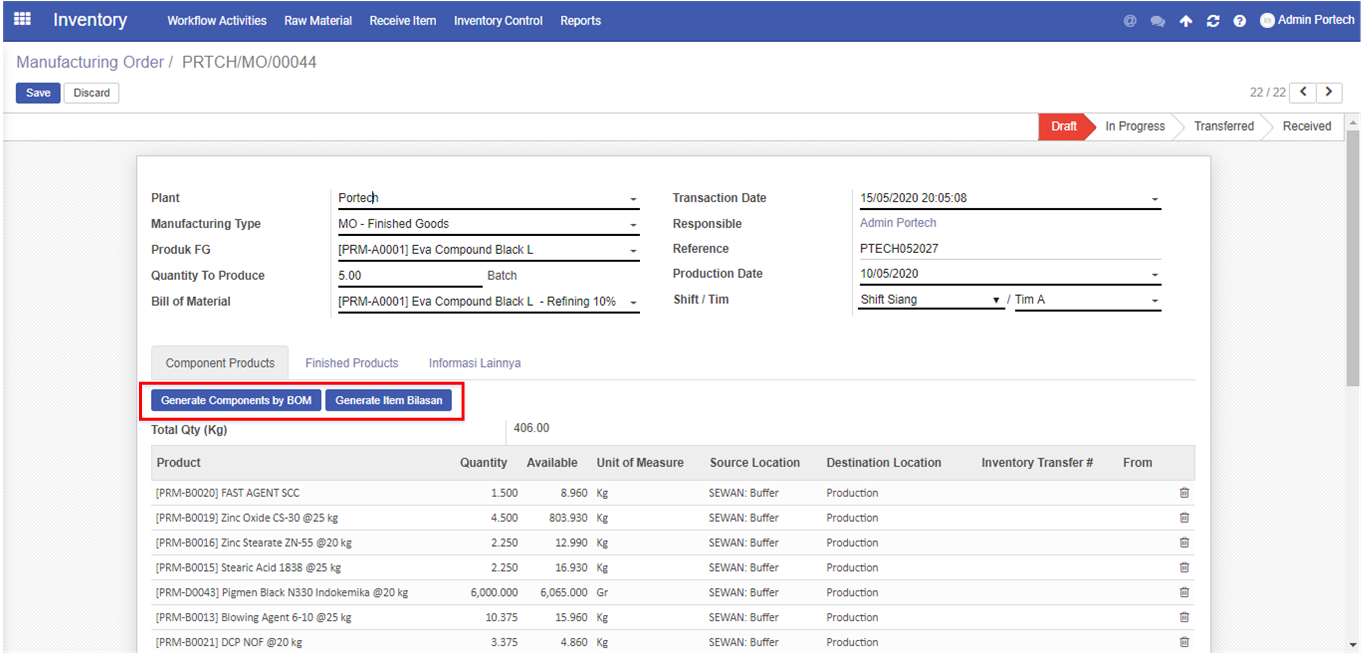This screenshot has width=1364, height=654.
Task: Click Generate Components by BOM button
Action: point(237,400)
